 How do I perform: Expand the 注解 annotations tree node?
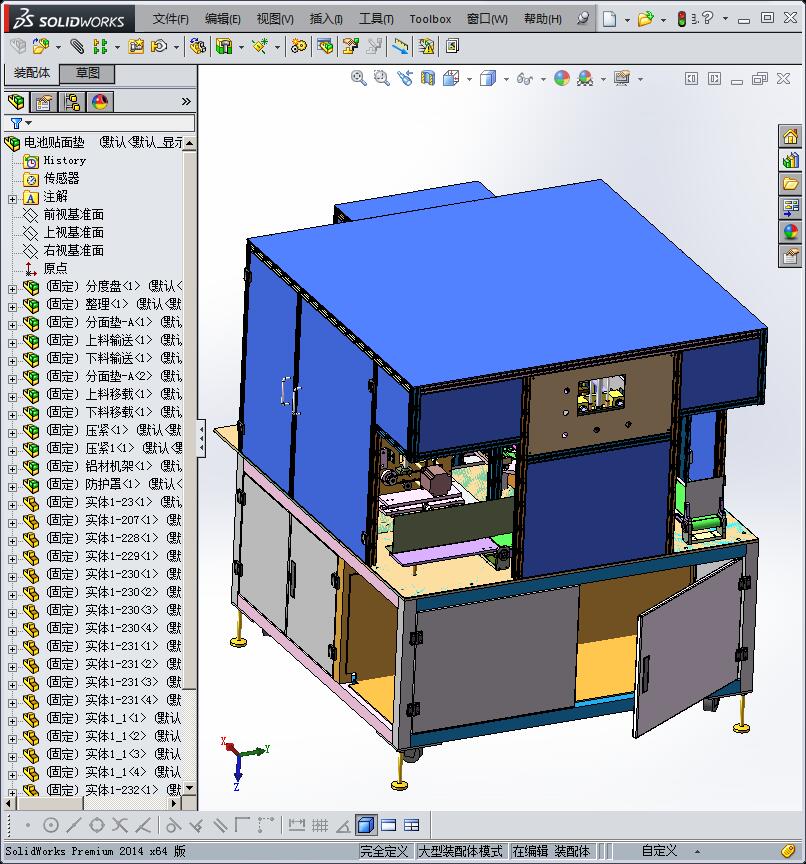point(12,198)
